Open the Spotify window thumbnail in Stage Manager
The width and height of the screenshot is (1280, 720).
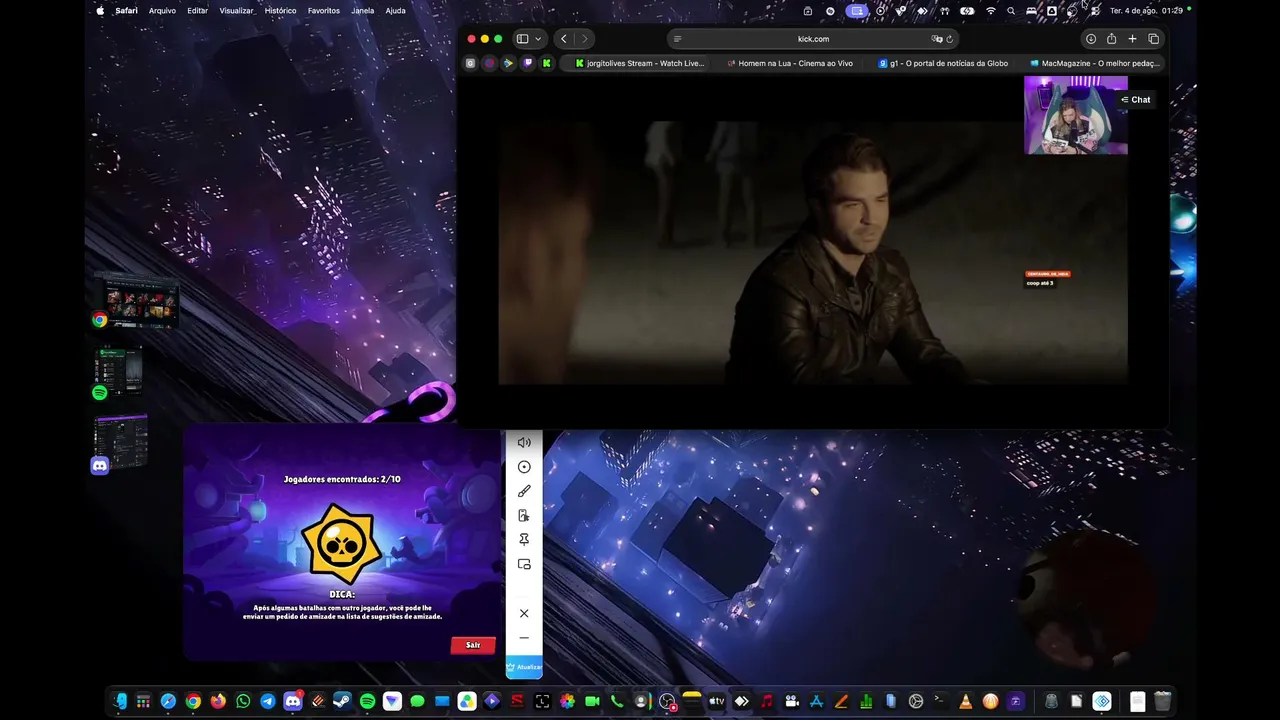click(118, 371)
